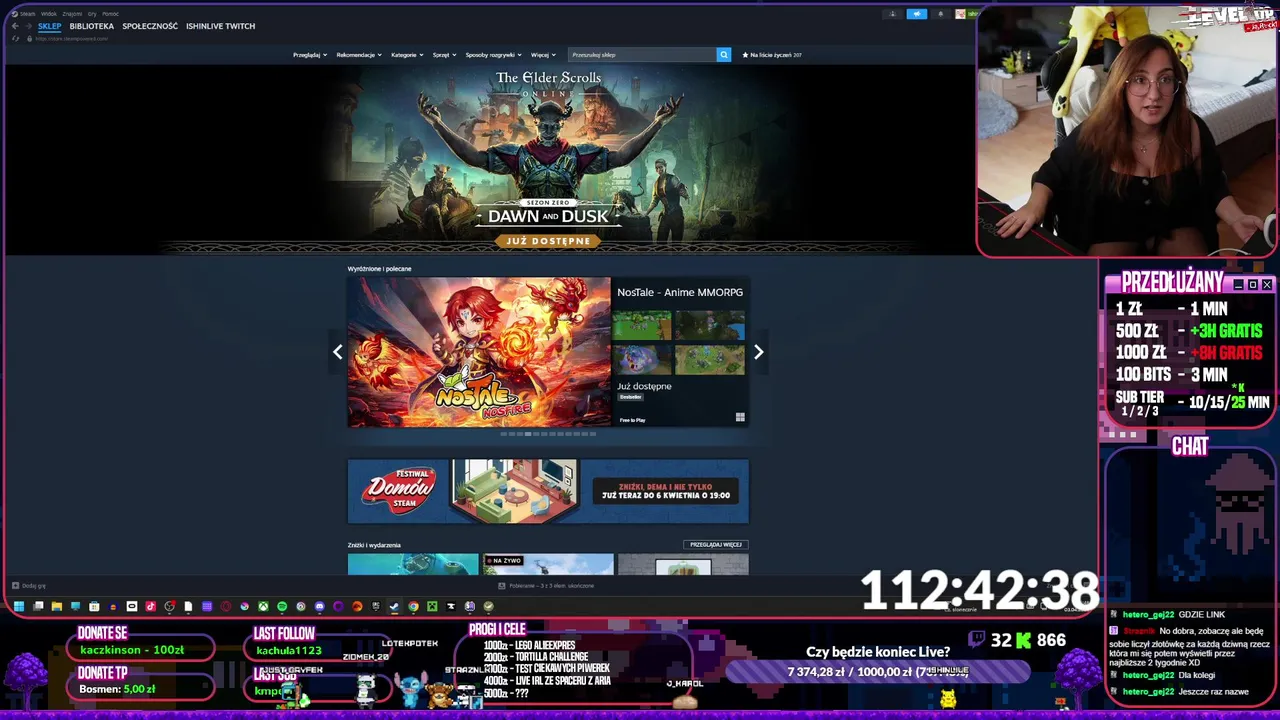Open Opera GX from taskbar
Viewport: 1280px width, 720px height.
(x=225, y=606)
